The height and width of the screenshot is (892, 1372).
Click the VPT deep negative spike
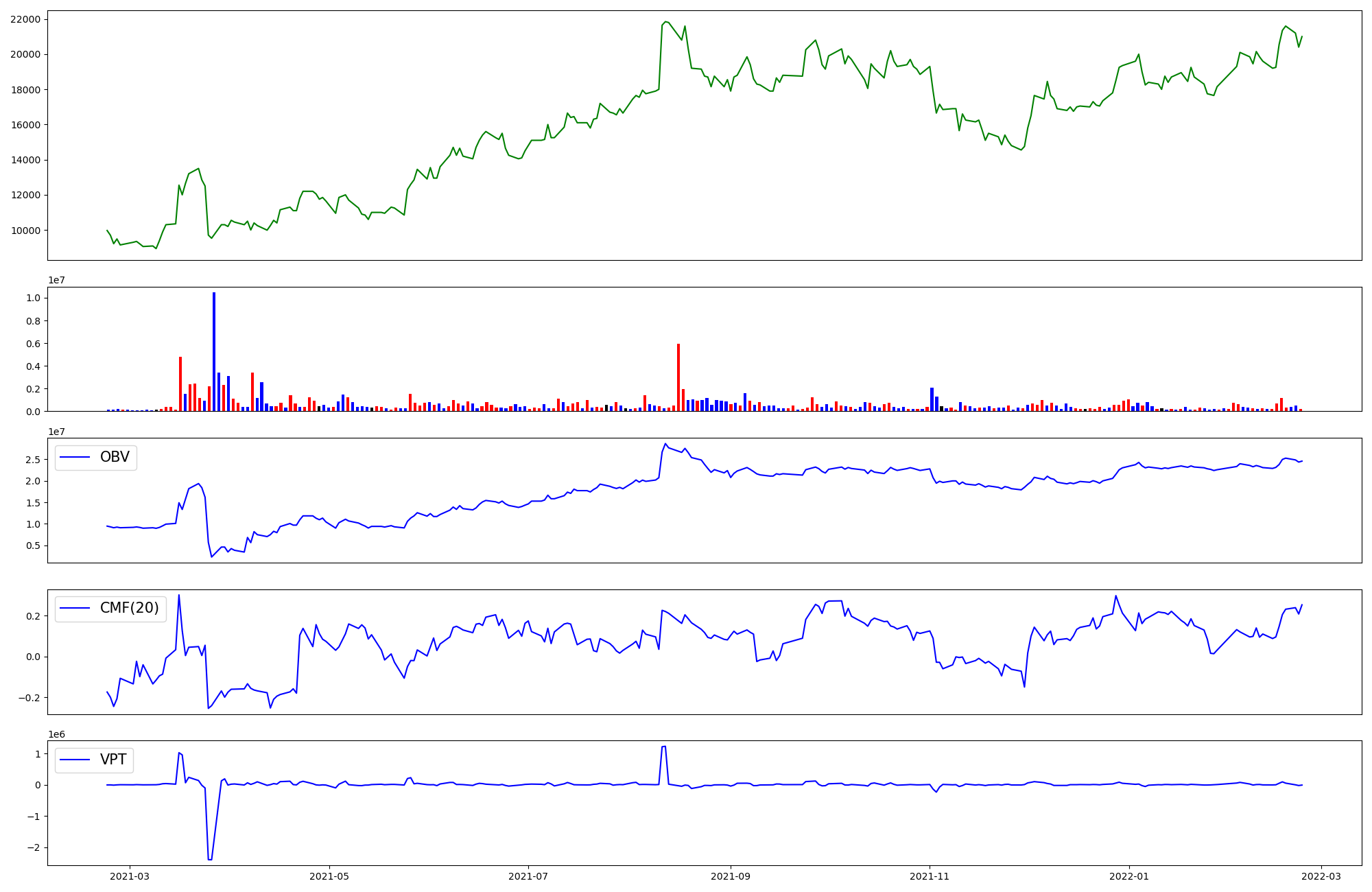click(x=210, y=858)
